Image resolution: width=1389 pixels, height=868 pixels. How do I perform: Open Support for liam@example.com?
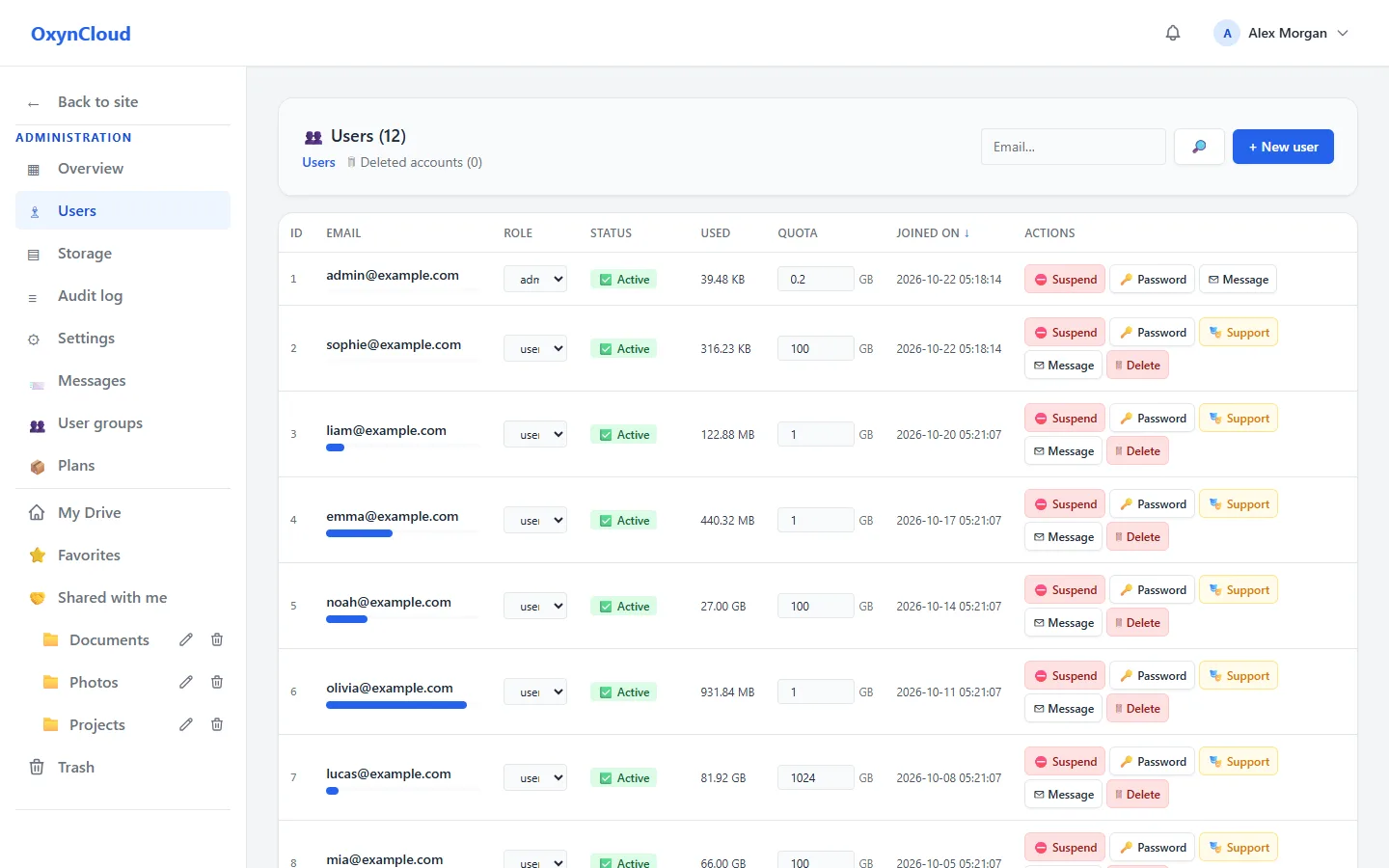1239,419
